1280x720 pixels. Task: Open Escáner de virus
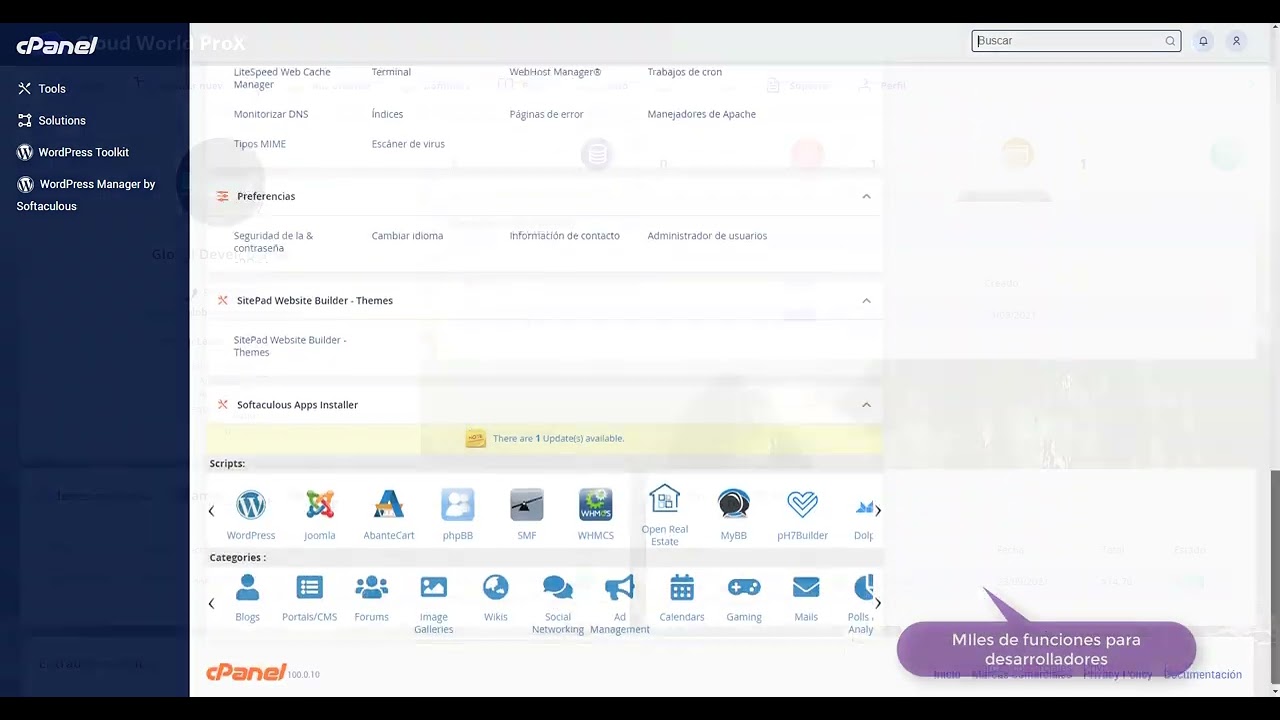[408, 144]
